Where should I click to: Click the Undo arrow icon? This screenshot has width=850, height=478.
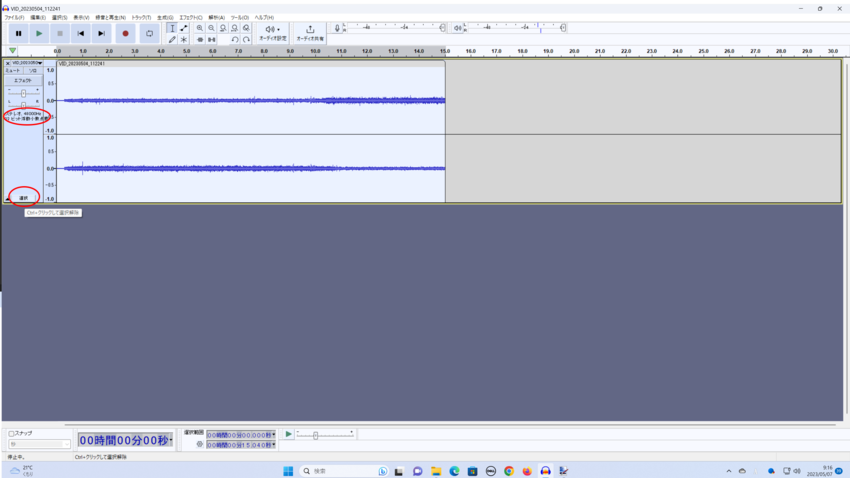pos(235,40)
